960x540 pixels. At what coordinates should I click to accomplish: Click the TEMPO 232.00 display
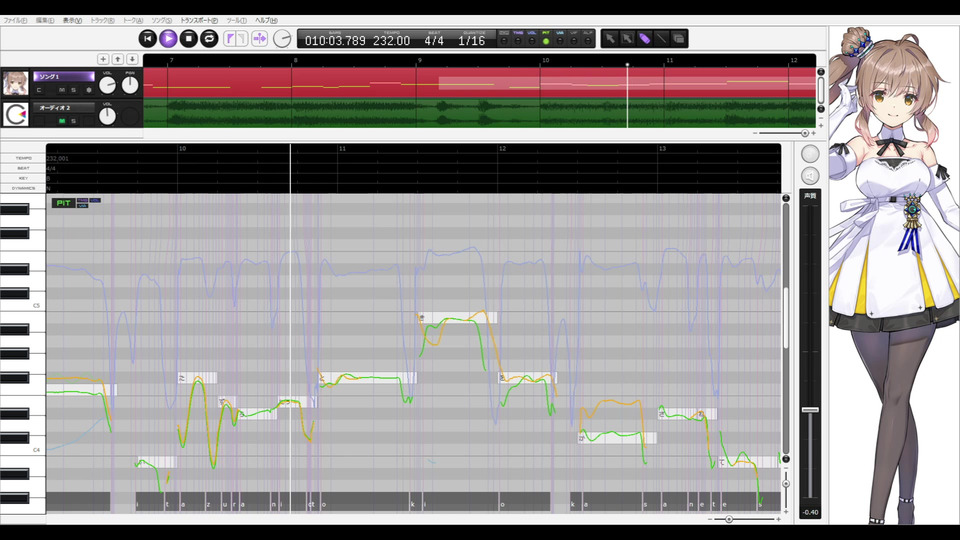[392, 40]
